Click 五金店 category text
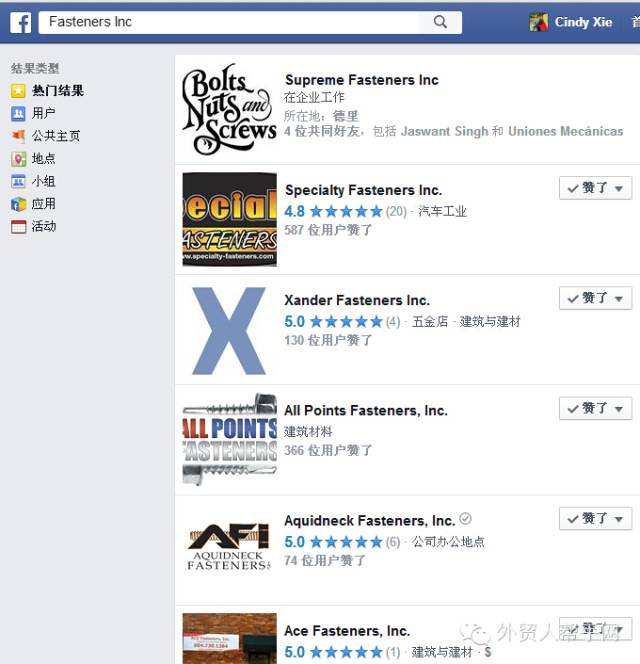Image resolution: width=640 pixels, height=664 pixels. (x=430, y=321)
